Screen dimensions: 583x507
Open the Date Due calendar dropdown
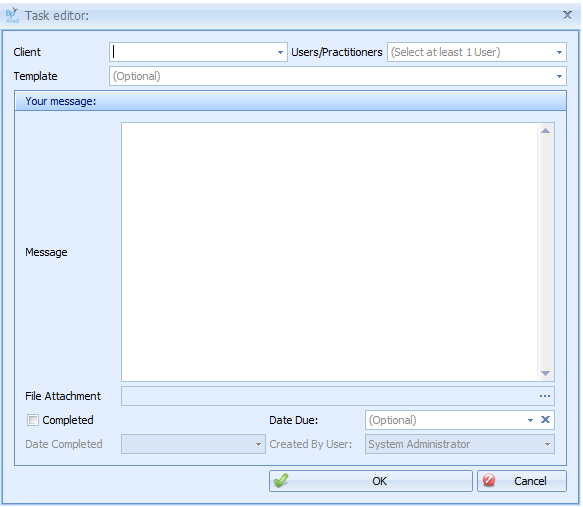click(530, 420)
